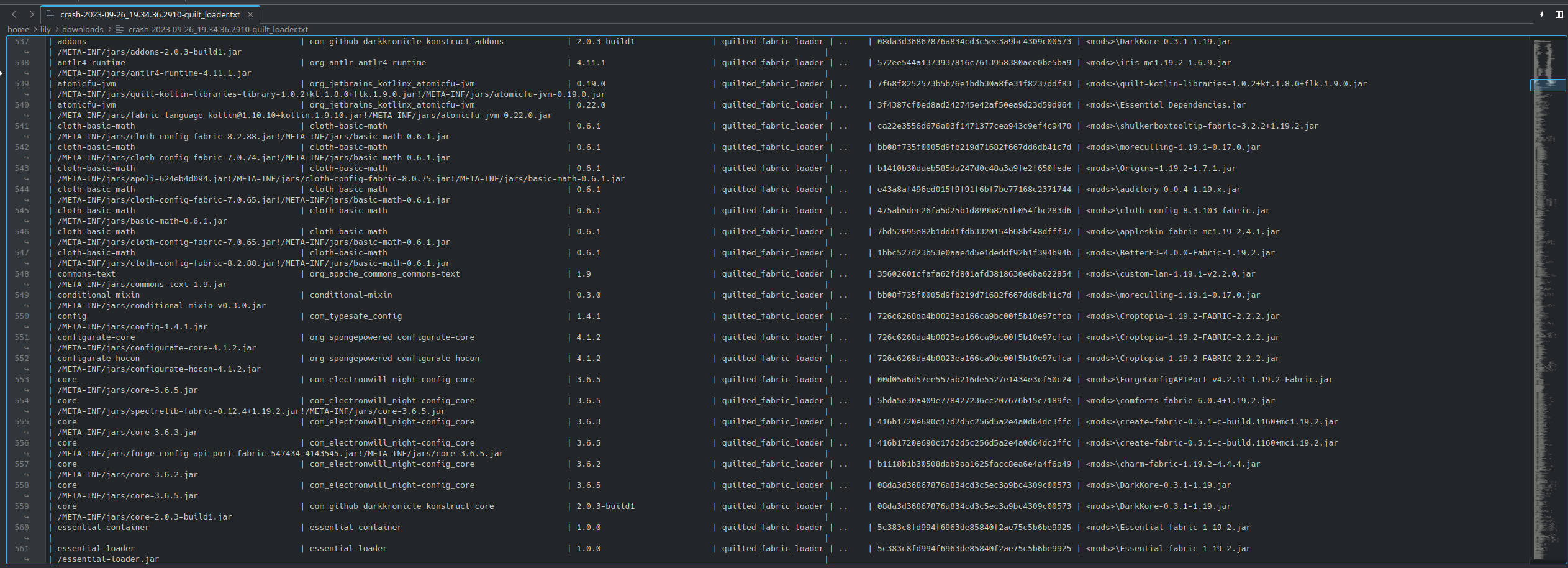Screen dimensions: 1568x568
Task: Open split view using the split icon
Action: coord(1559,14)
